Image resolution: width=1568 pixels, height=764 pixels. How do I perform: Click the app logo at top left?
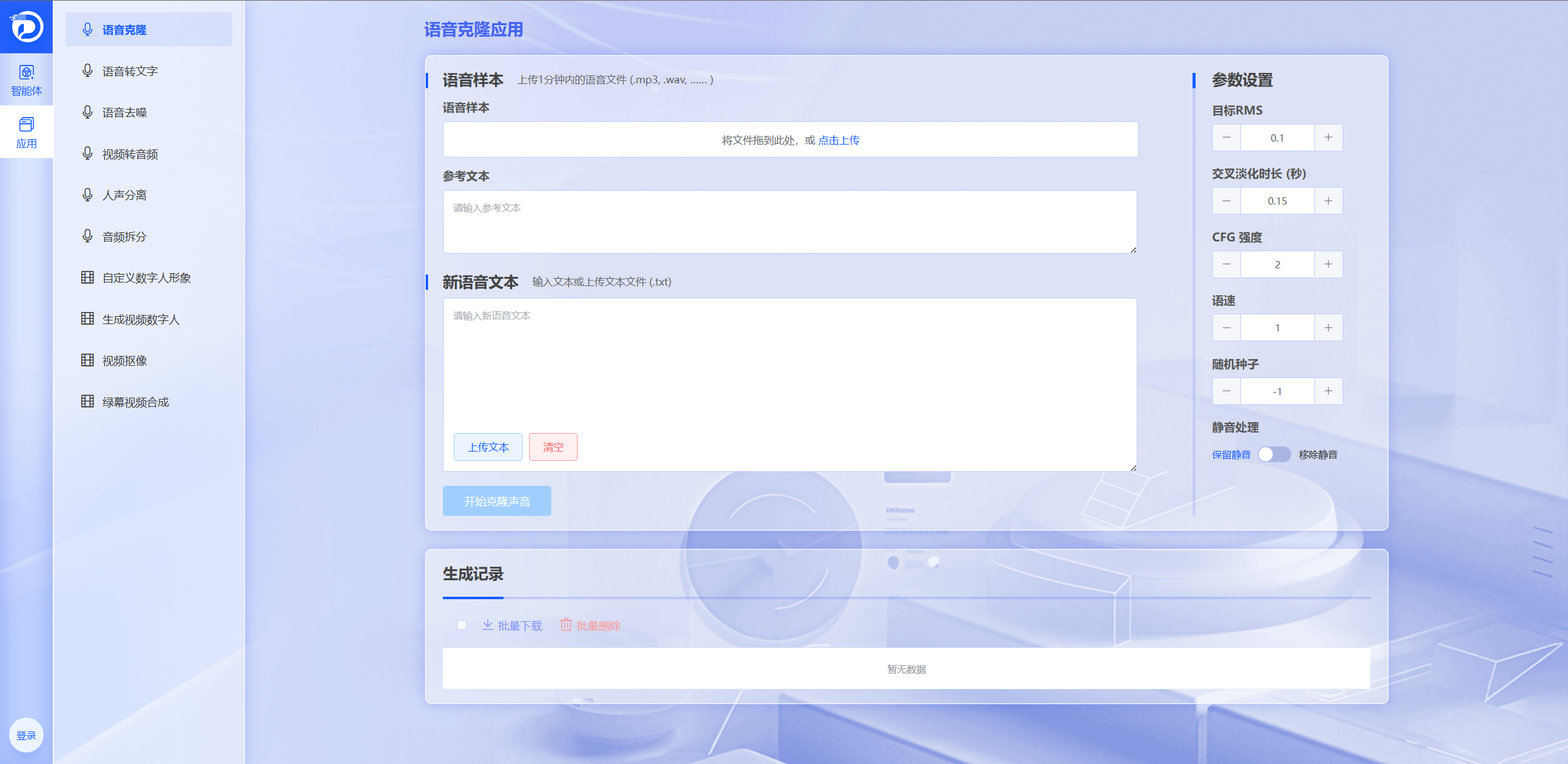[x=26, y=26]
